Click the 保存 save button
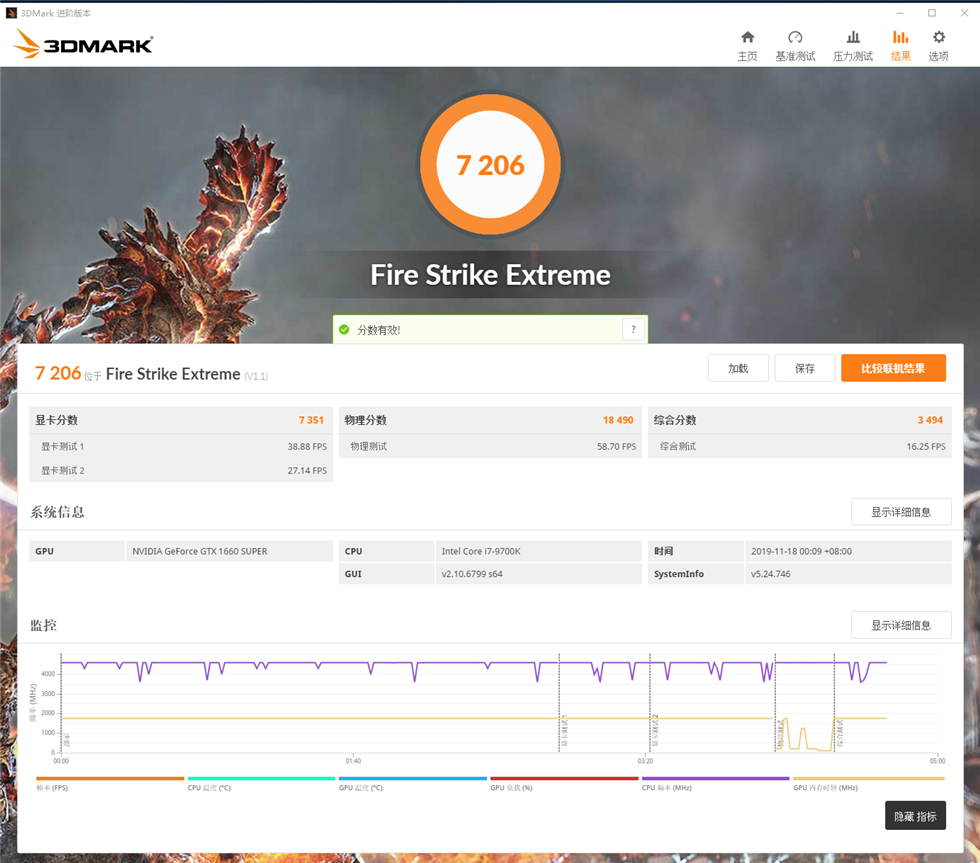This screenshot has width=980, height=863. pyautogui.click(x=805, y=368)
